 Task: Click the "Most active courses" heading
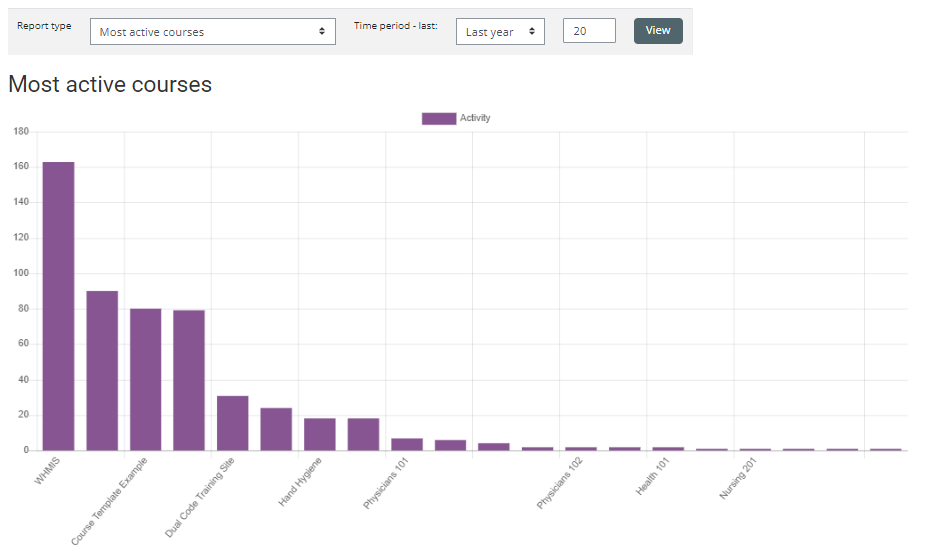tap(110, 85)
